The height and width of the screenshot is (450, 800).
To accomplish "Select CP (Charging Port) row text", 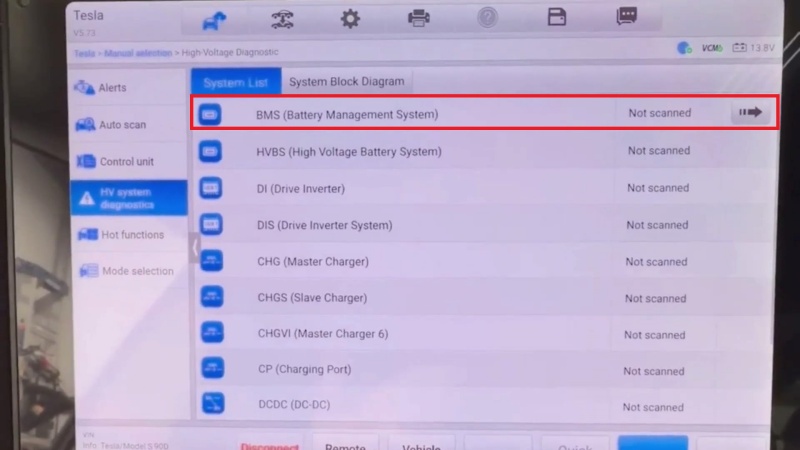I will [305, 369].
